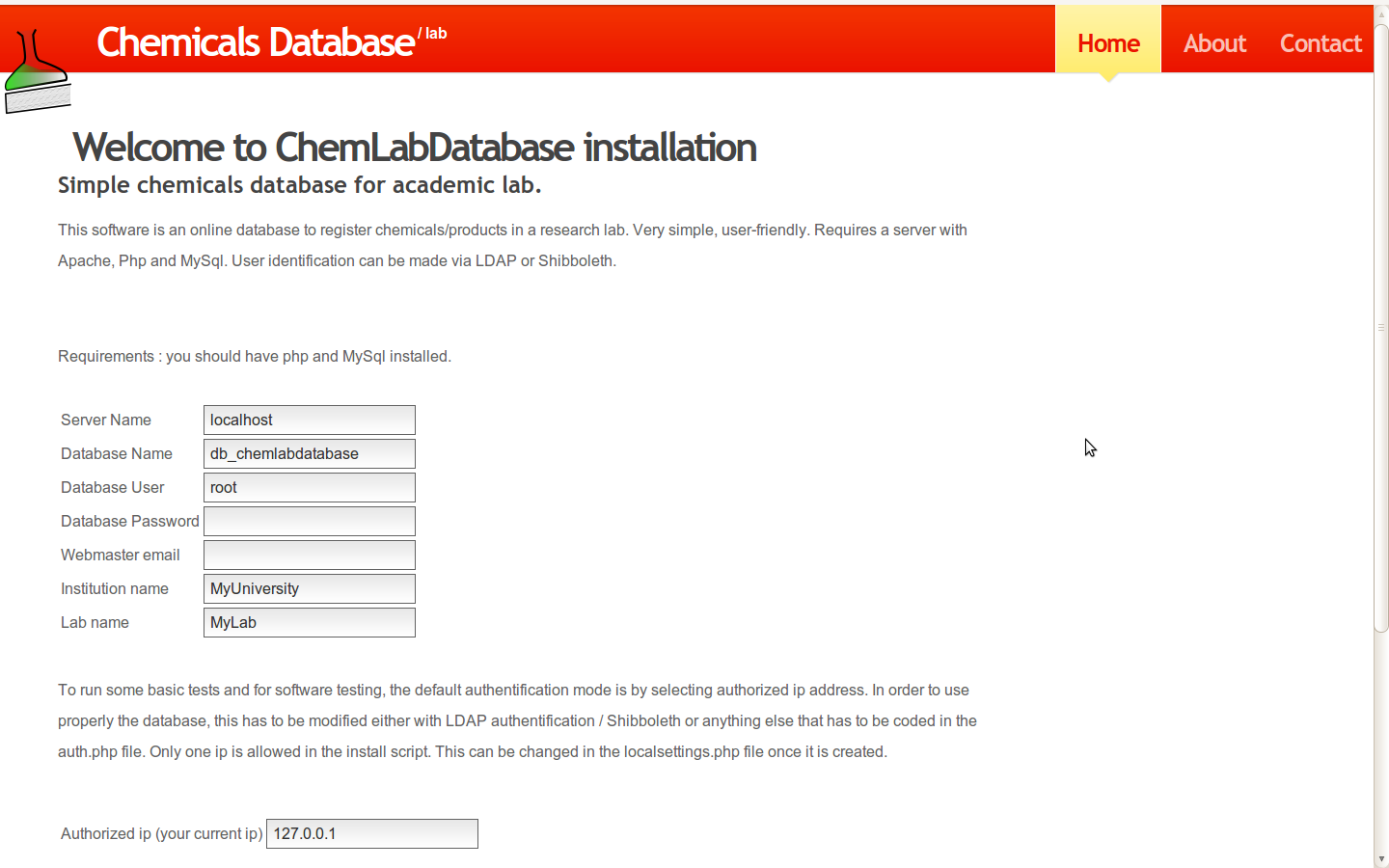Click the empty Webmaster email field
Image resolution: width=1389 pixels, height=868 pixels.
point(309,555)
